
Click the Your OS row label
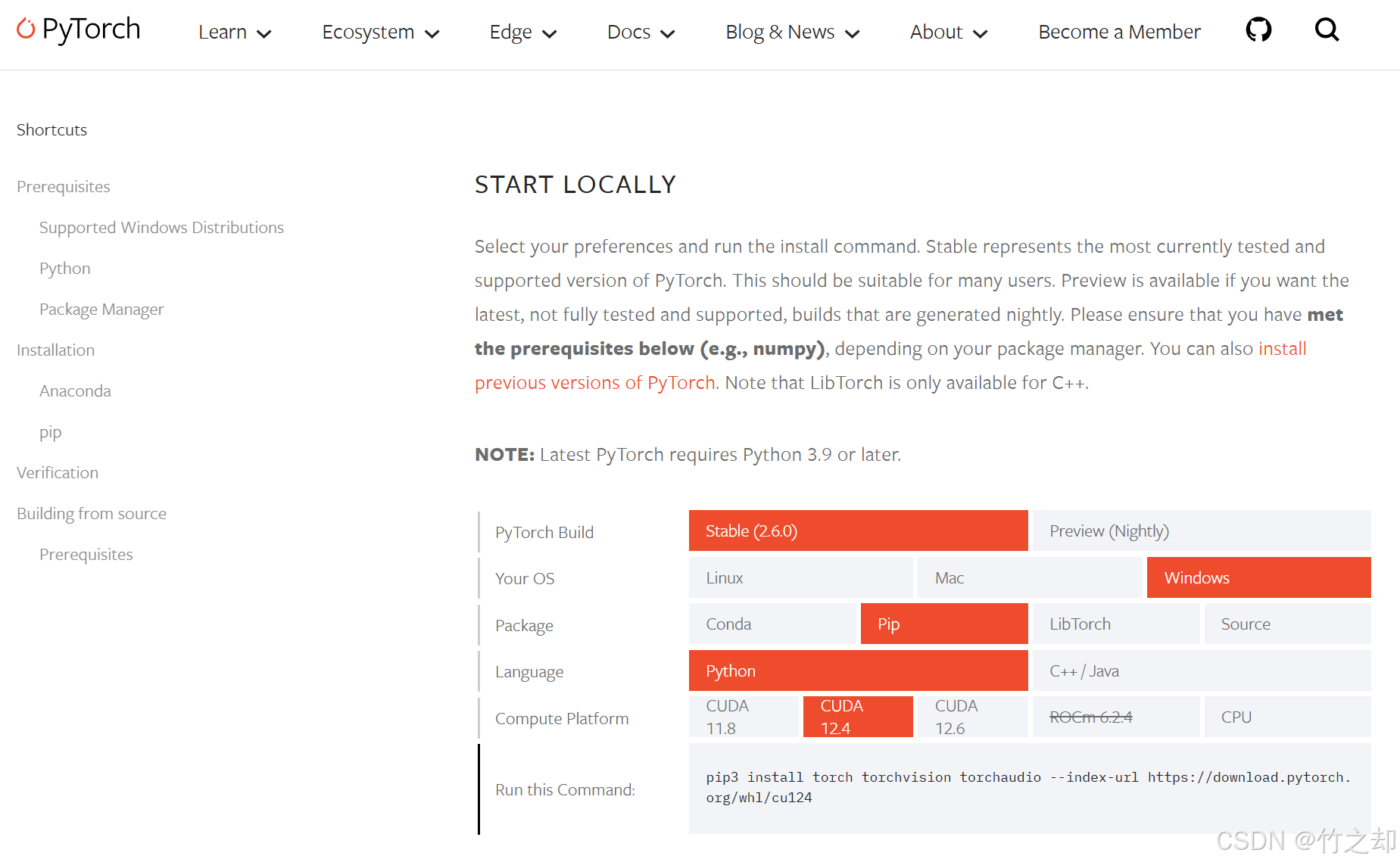[525, 578]
